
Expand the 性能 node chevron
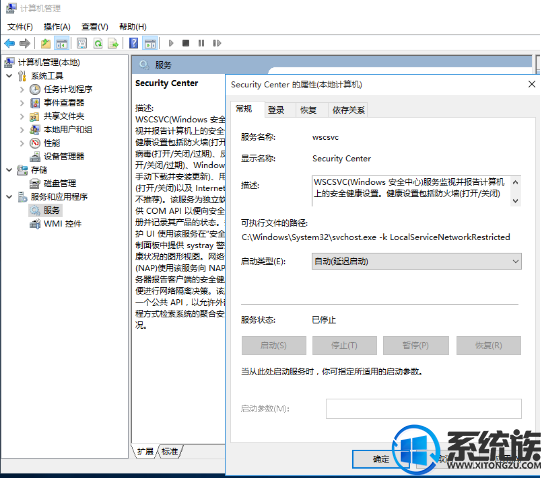[x=22, y=143]
